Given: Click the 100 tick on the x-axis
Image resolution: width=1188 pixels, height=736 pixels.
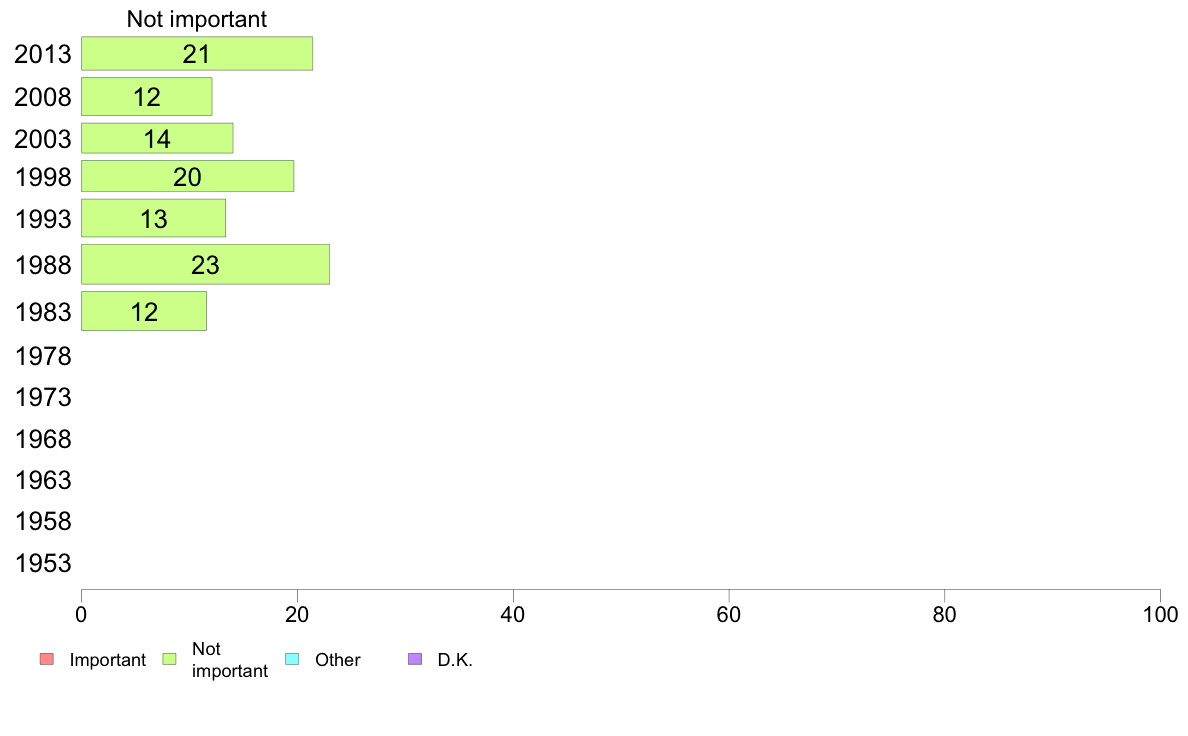Looking at the screenshot, I should (1160, 614).
